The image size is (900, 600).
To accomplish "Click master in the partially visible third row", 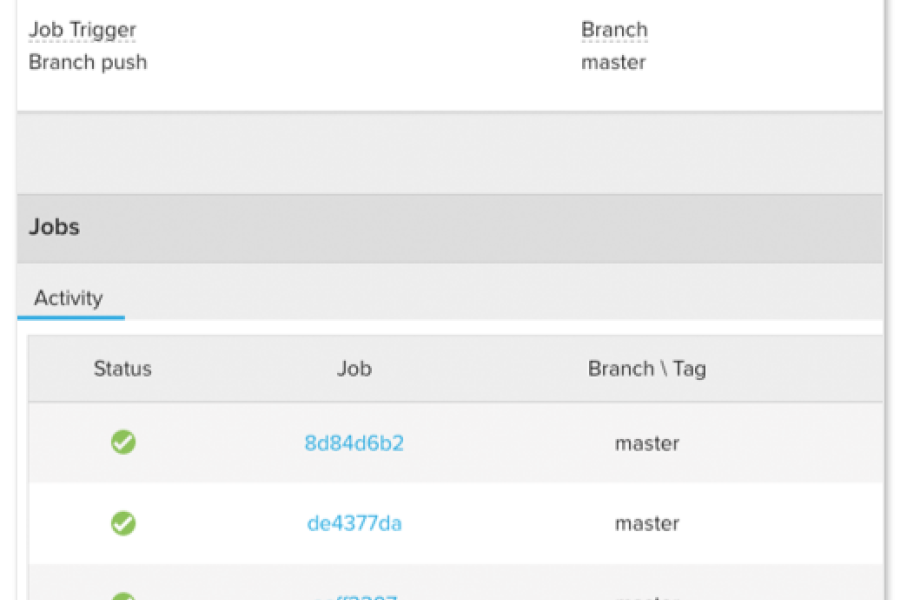I will 647,596.
